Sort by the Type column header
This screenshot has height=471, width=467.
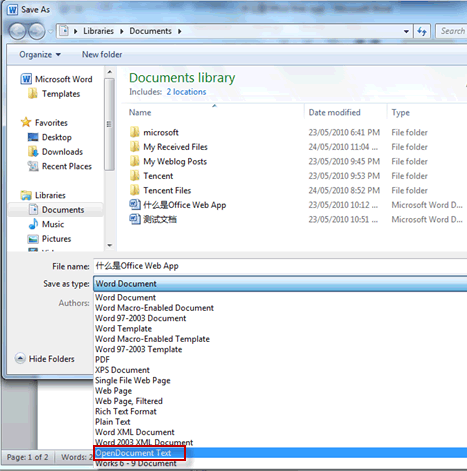click(400, 112)
